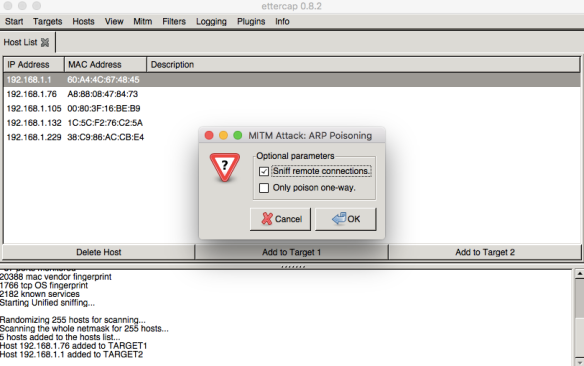Screen dimensions: 584x366
Task: Open the Hosts menu
Action: pos(83,22)
